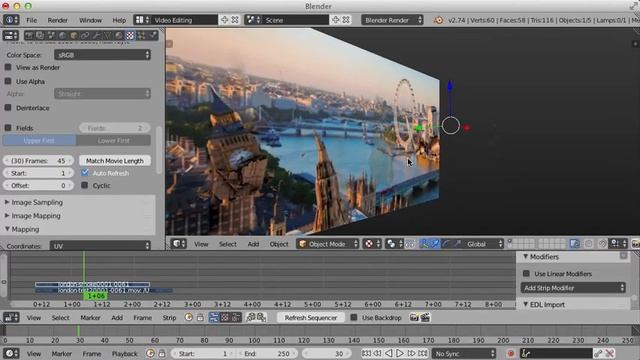This screenshot has height=360, width=640.
Task: Open the Window menu
Action: [x=90, y=20]
